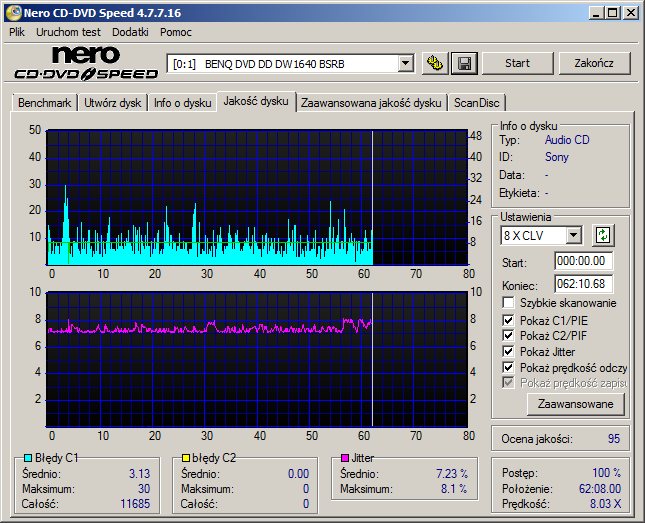645x523 pixels.
Task: Click the Start time field 000:00.00
Action: pyautogui.click(x=583, y=261)
